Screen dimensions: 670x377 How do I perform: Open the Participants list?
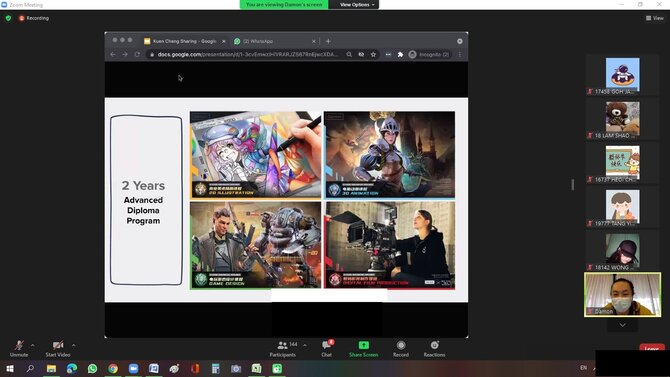click(x=283, y=348)
